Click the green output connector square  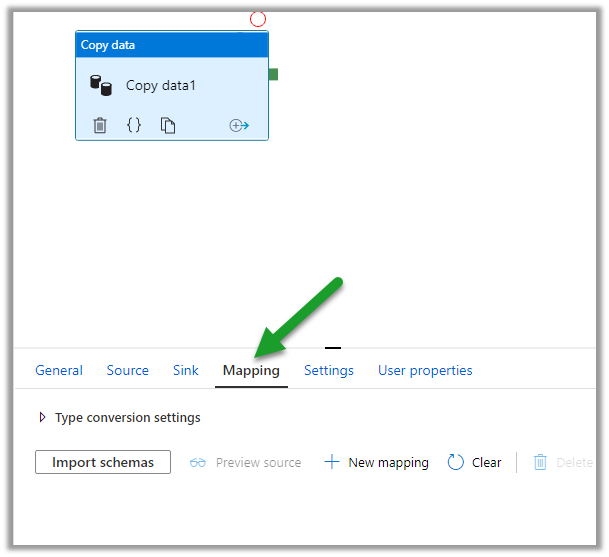[273, 74]
